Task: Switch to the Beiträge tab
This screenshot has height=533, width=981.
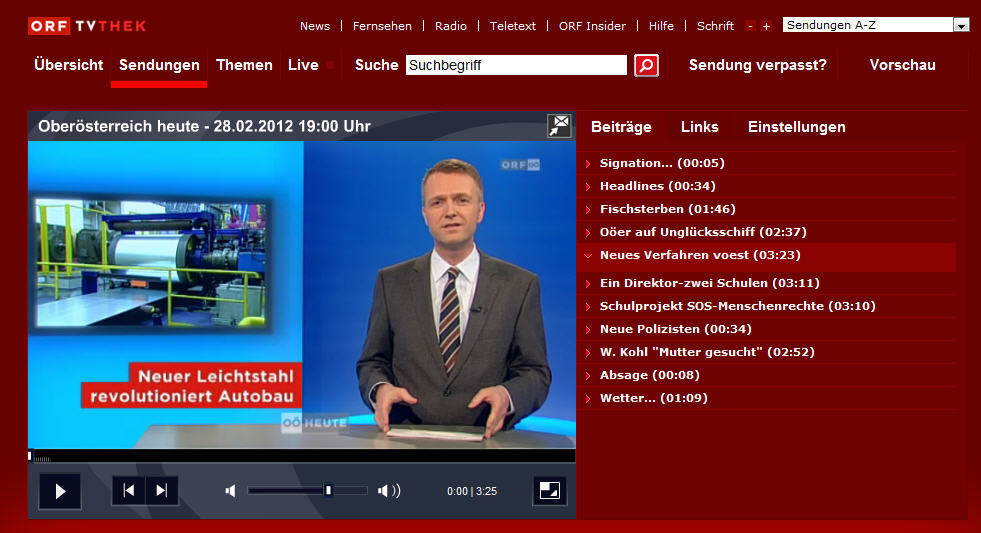Action: pyautogui.click(x=621, y=127)
